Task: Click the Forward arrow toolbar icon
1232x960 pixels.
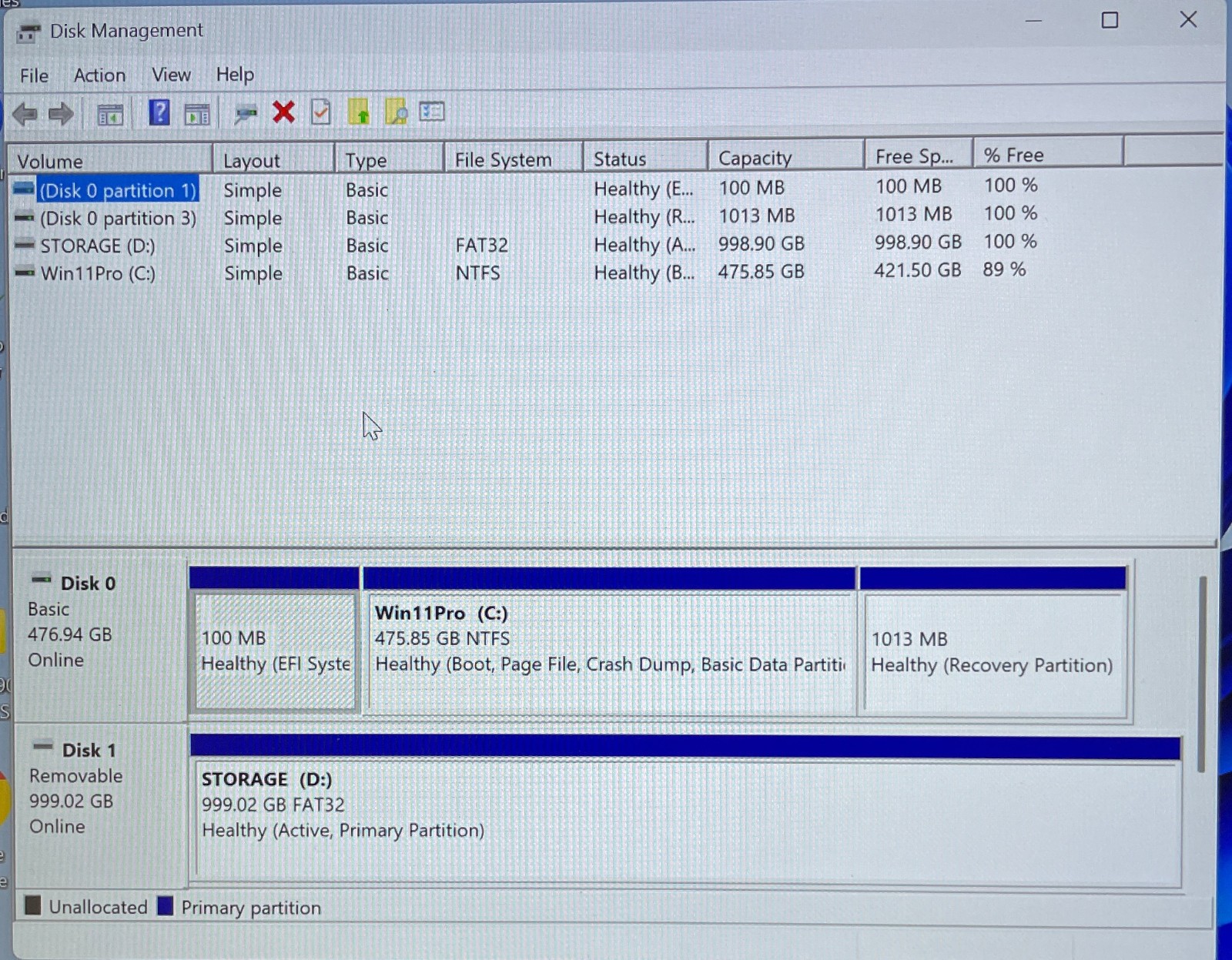Action: coord(61,115)
